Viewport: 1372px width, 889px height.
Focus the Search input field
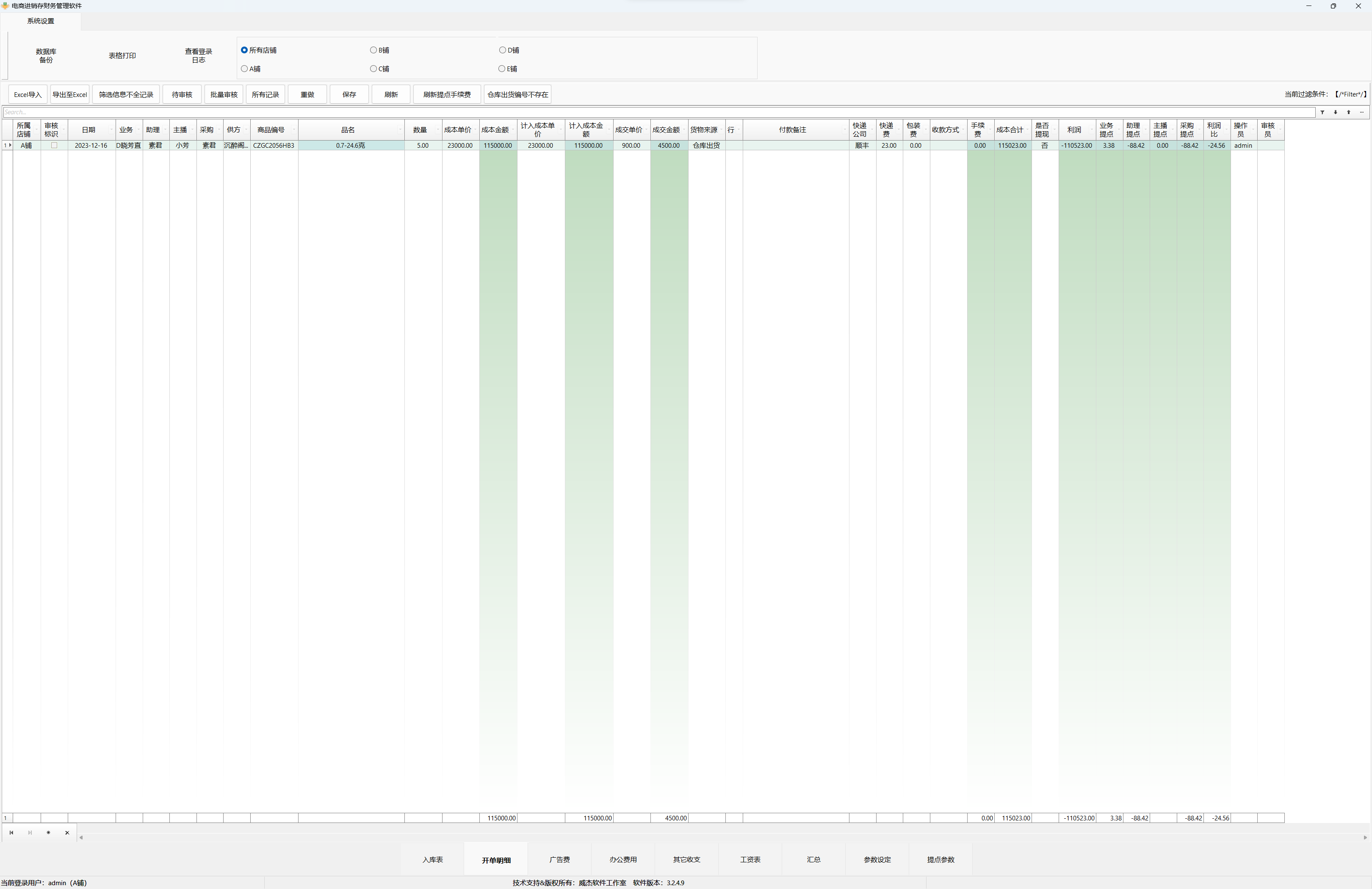click(x=659, y=112)
